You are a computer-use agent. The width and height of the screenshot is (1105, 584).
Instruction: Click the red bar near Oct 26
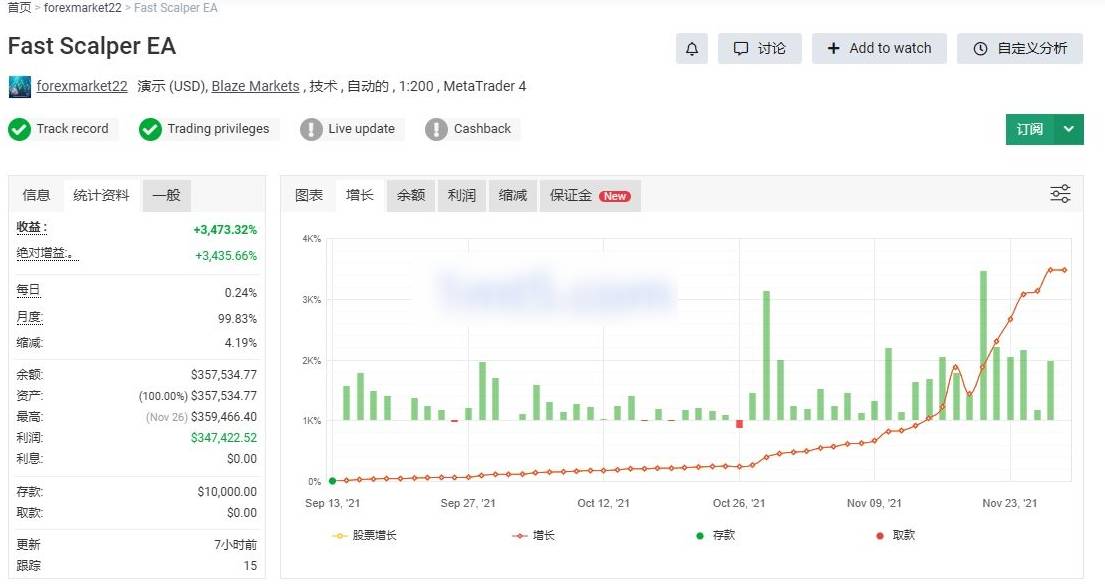coord(739,424)
